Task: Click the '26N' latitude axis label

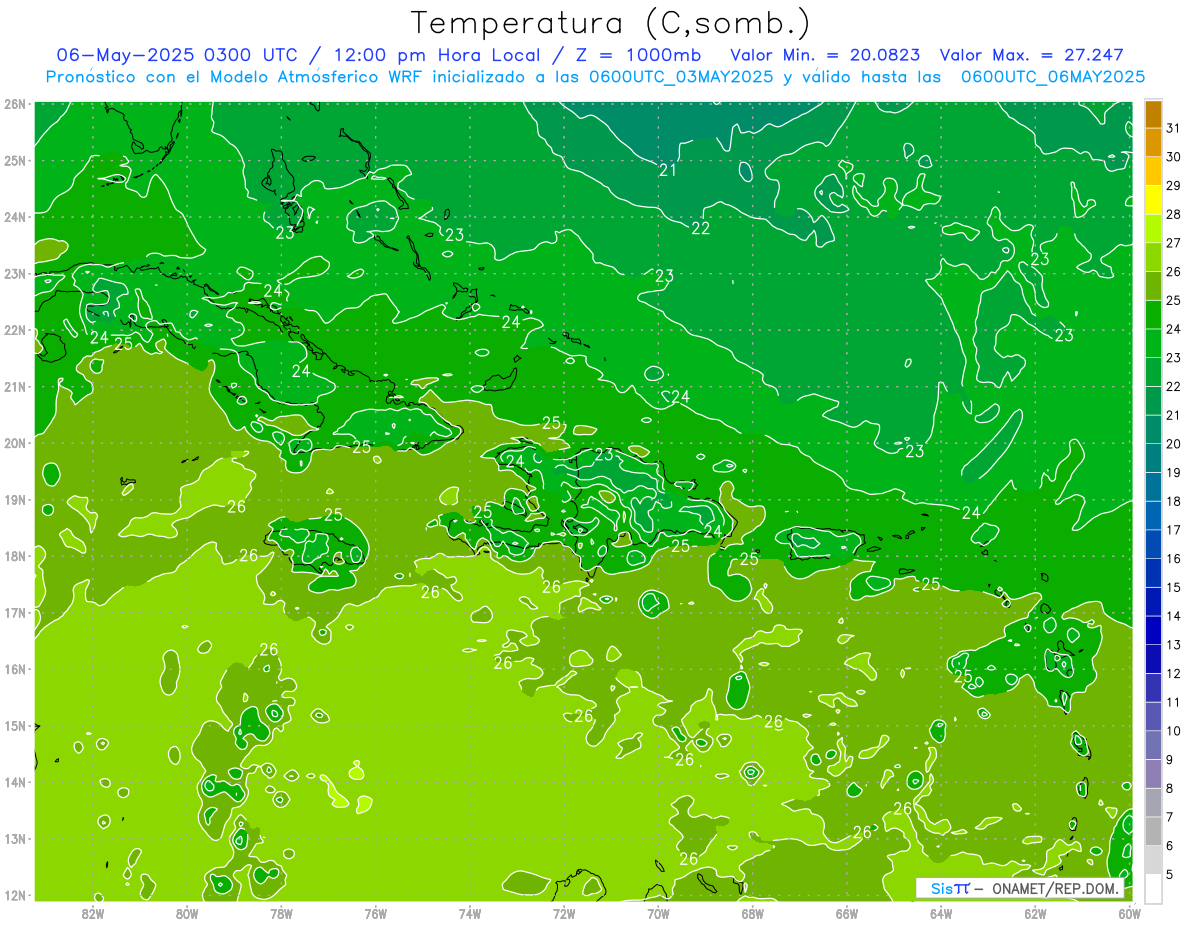Action: click(x=14, y=104)
